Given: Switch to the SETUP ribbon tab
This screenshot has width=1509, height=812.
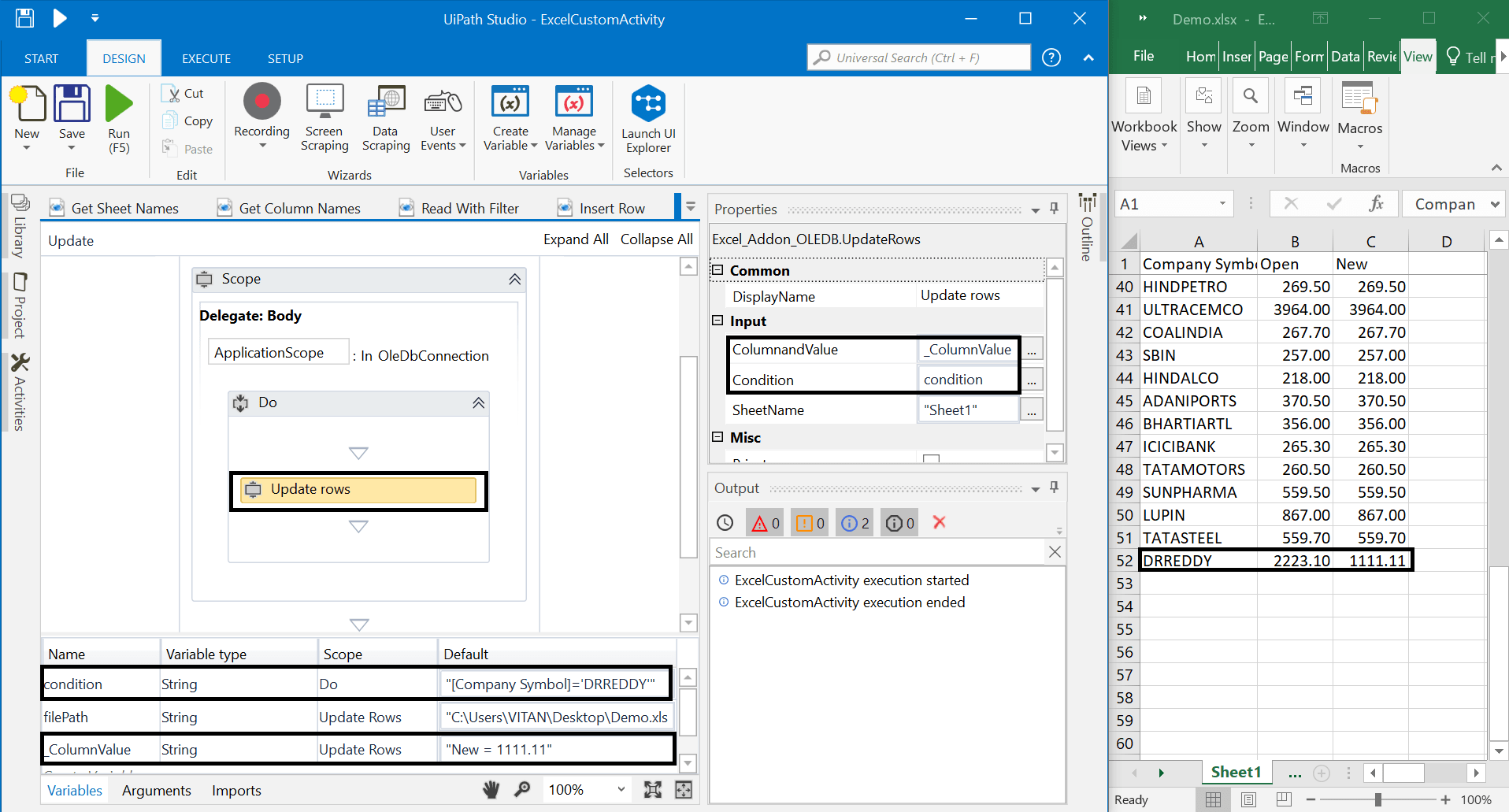Looking at the screenshot, I should coord(285,58).
